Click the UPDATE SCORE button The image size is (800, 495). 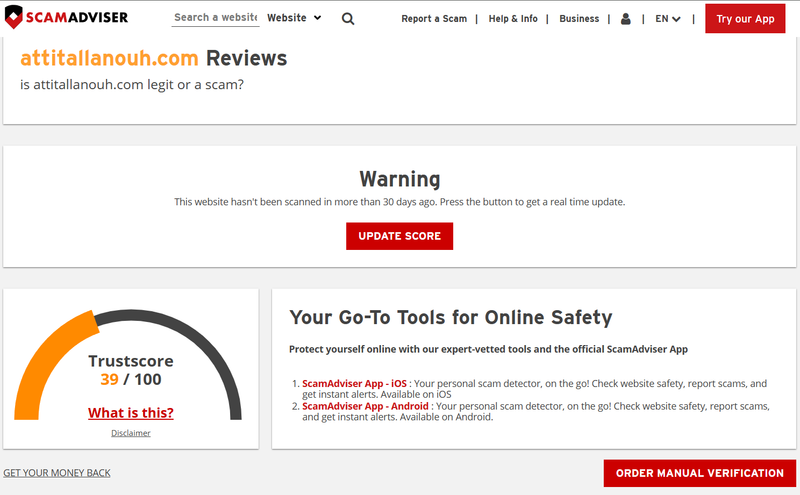point(399,236)
